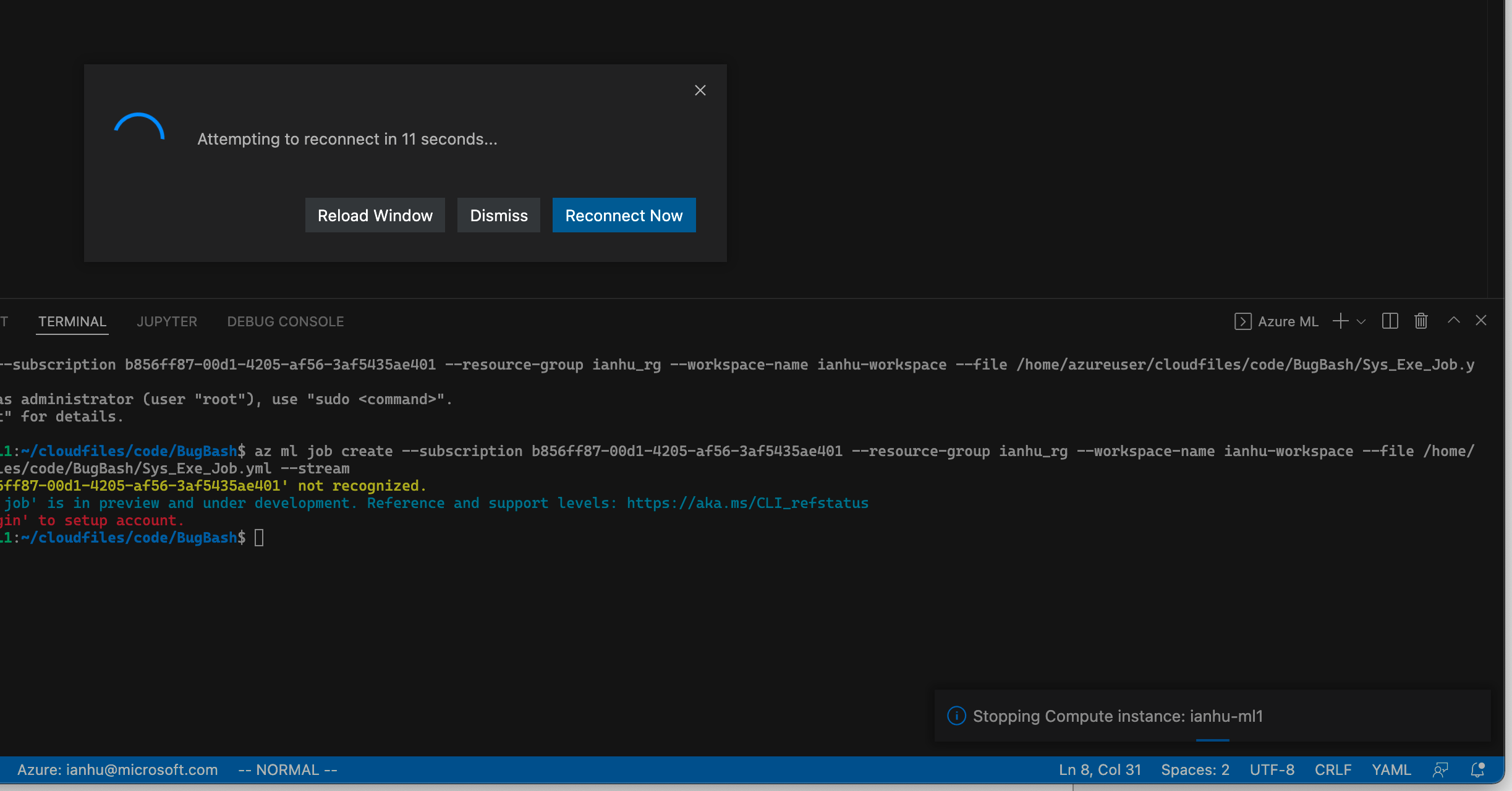Open the aka.ms/CLI_refstatus link
The image size is (1512, 791).
(747, 503)
